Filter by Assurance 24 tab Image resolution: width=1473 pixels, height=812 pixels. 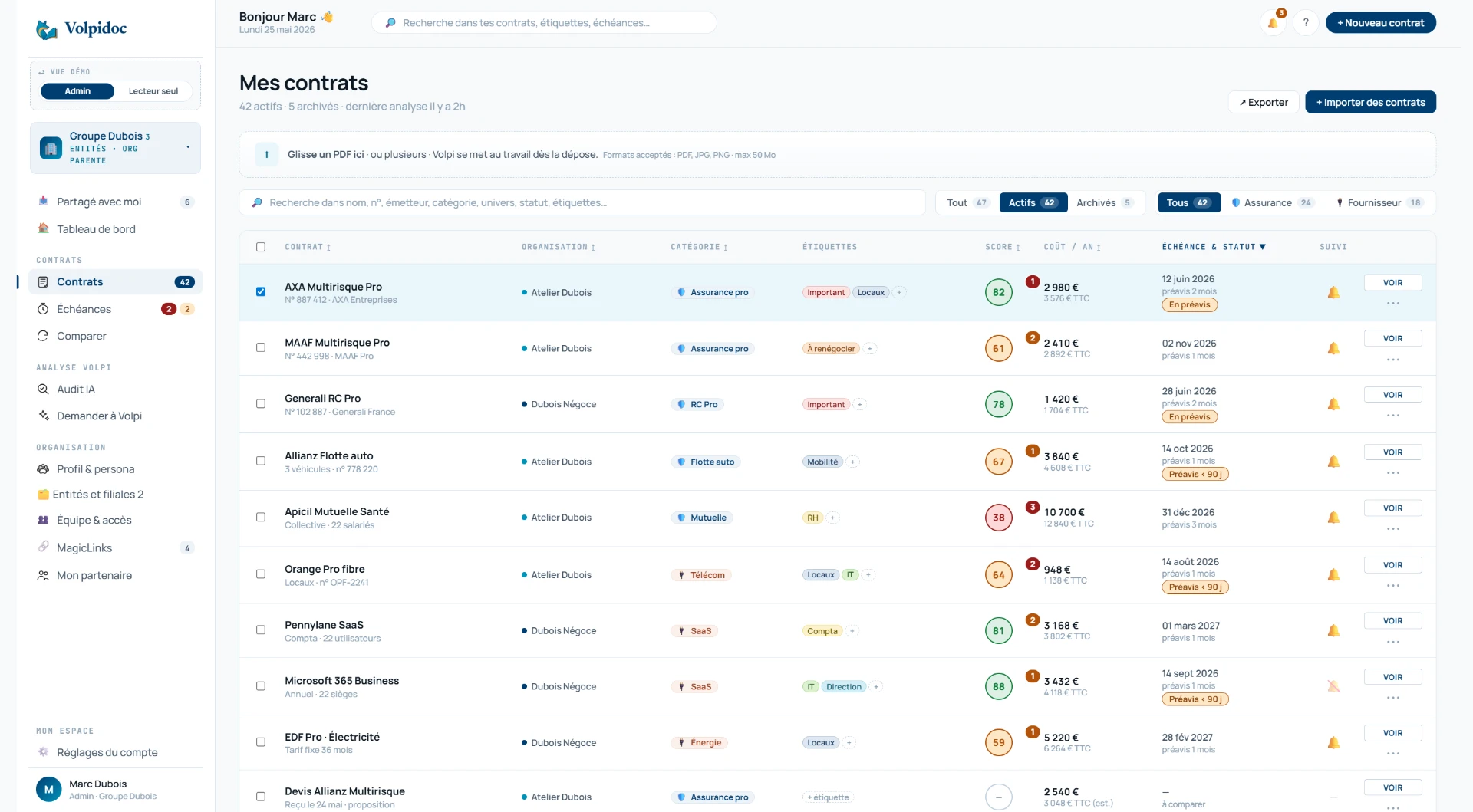pyautogui.click(x=1273, y=202)
